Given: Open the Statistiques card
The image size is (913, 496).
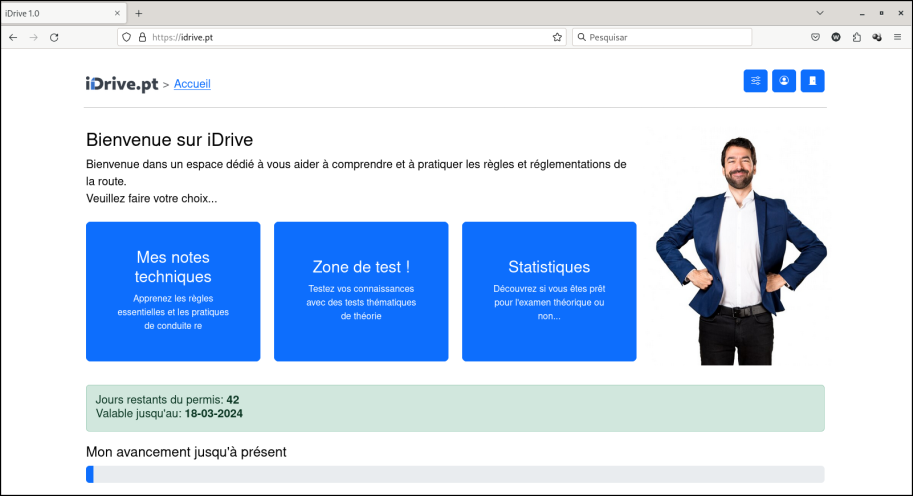Looking at the screenshot, I should click(x=549, y=291).
